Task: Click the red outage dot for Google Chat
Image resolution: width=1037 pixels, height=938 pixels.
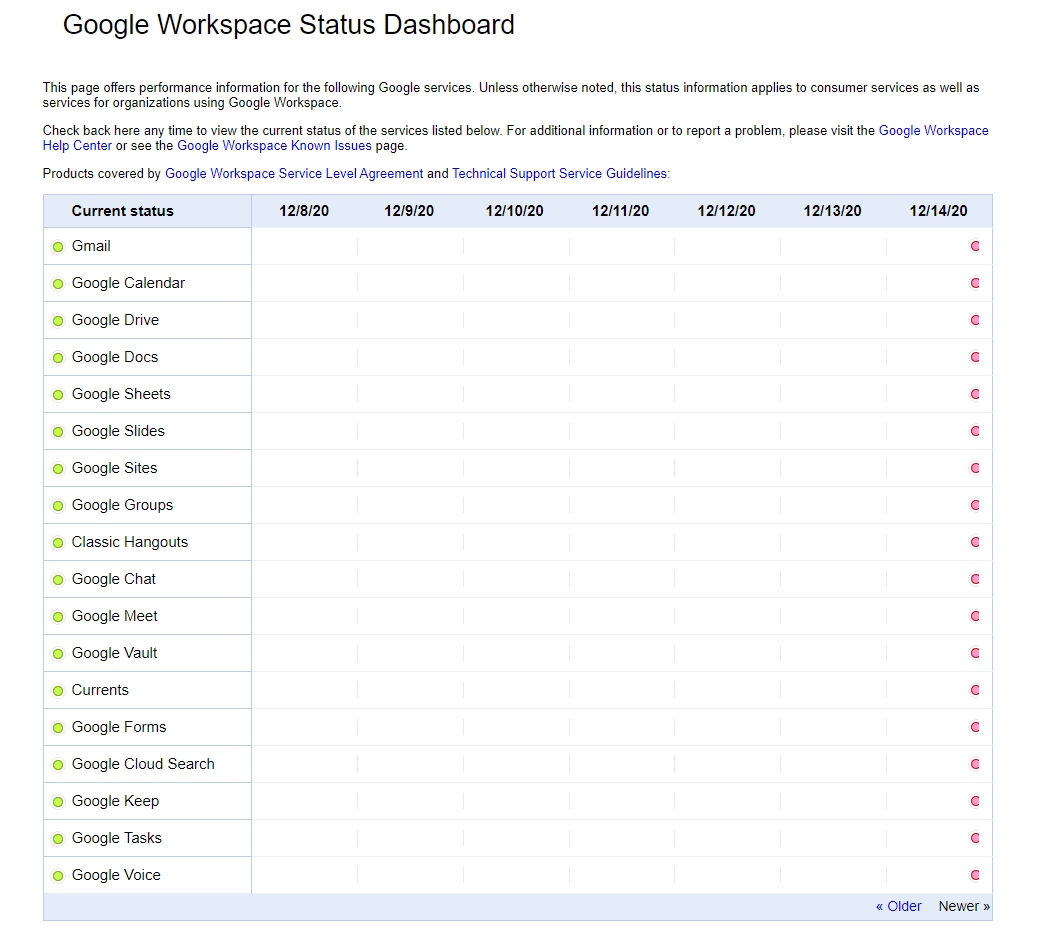Action: tap(975, 579)
